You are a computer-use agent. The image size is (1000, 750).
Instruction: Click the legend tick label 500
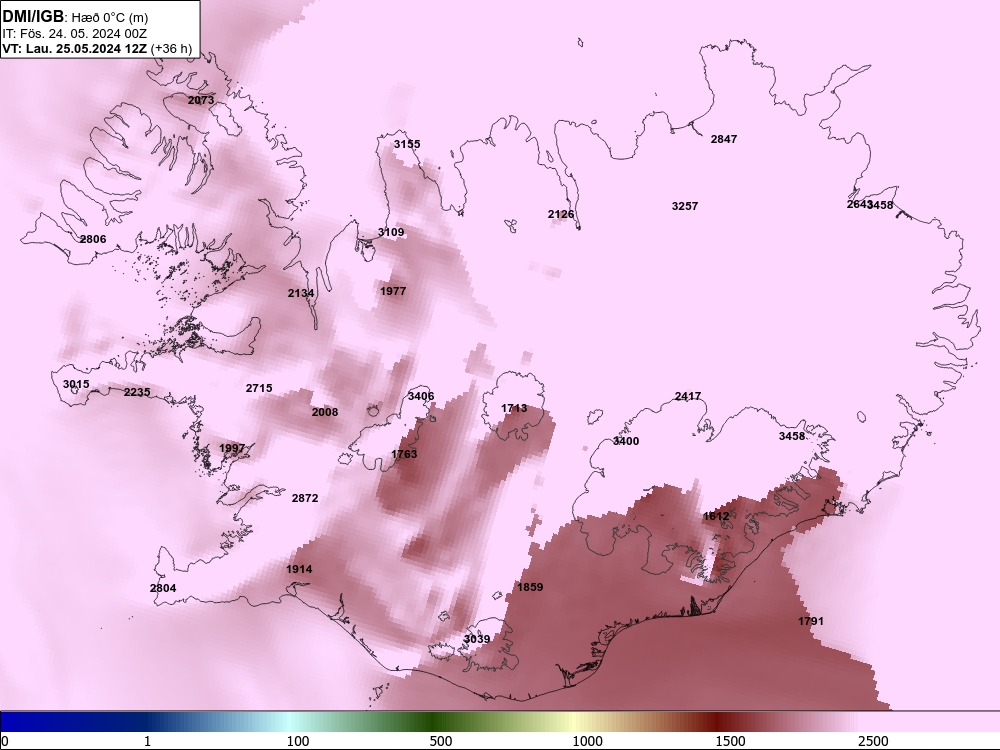click(441, 741)
